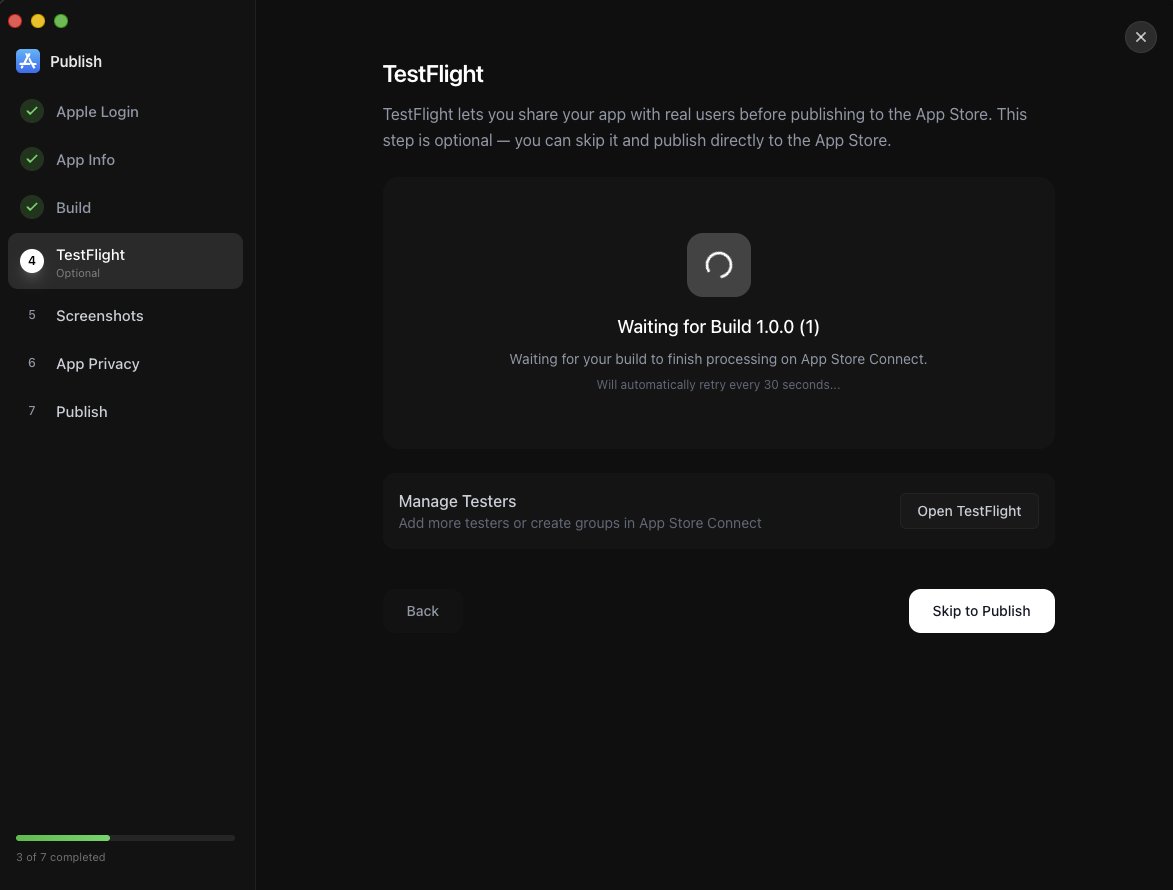Click 'Will automatically retry every 30 seconds...' text
This screenshot has width=1173, height=890.
point(718,384)
